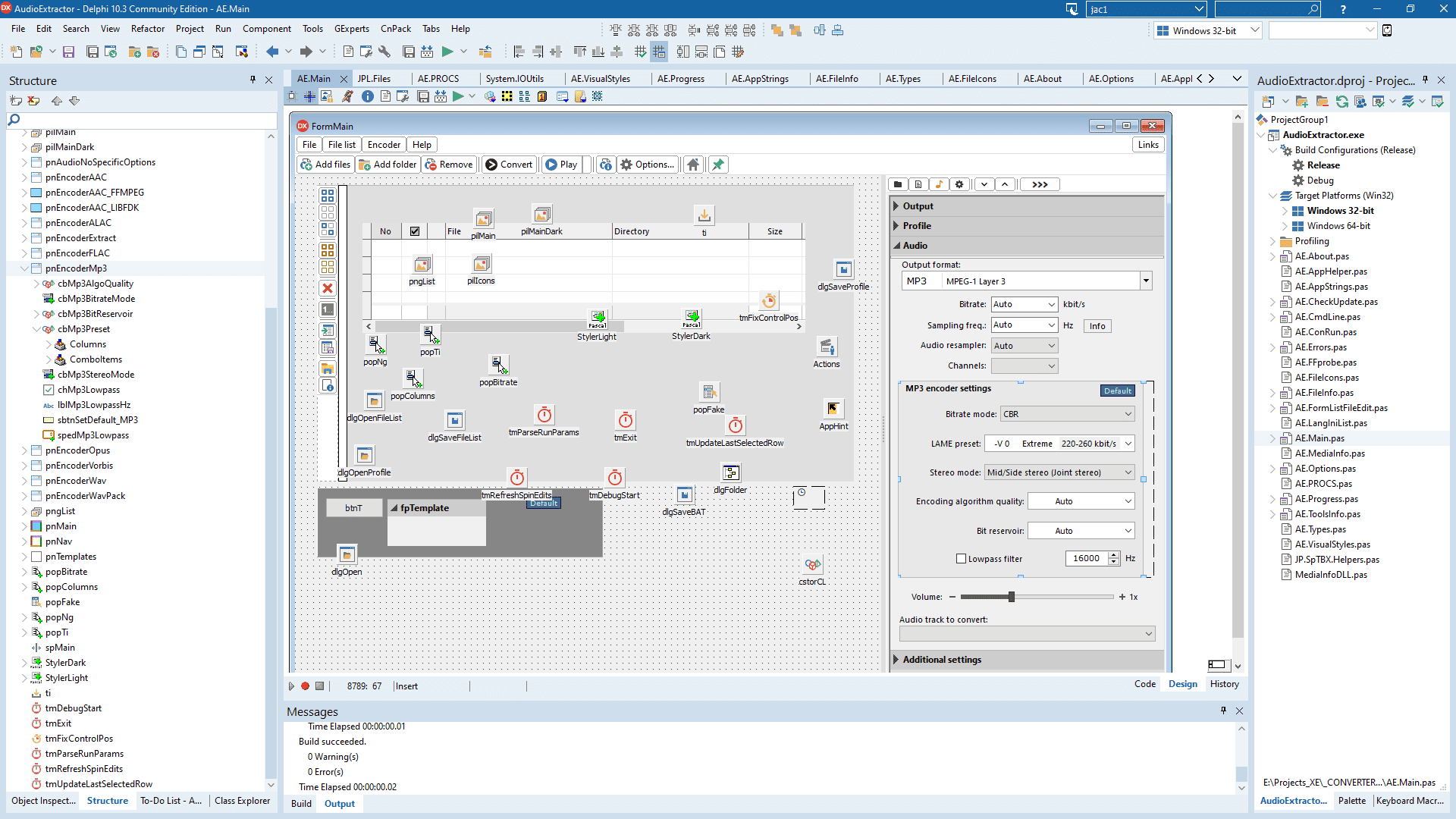
Task: Click the dlgSaveProfile component icon
Action: (x=843, y=269)
